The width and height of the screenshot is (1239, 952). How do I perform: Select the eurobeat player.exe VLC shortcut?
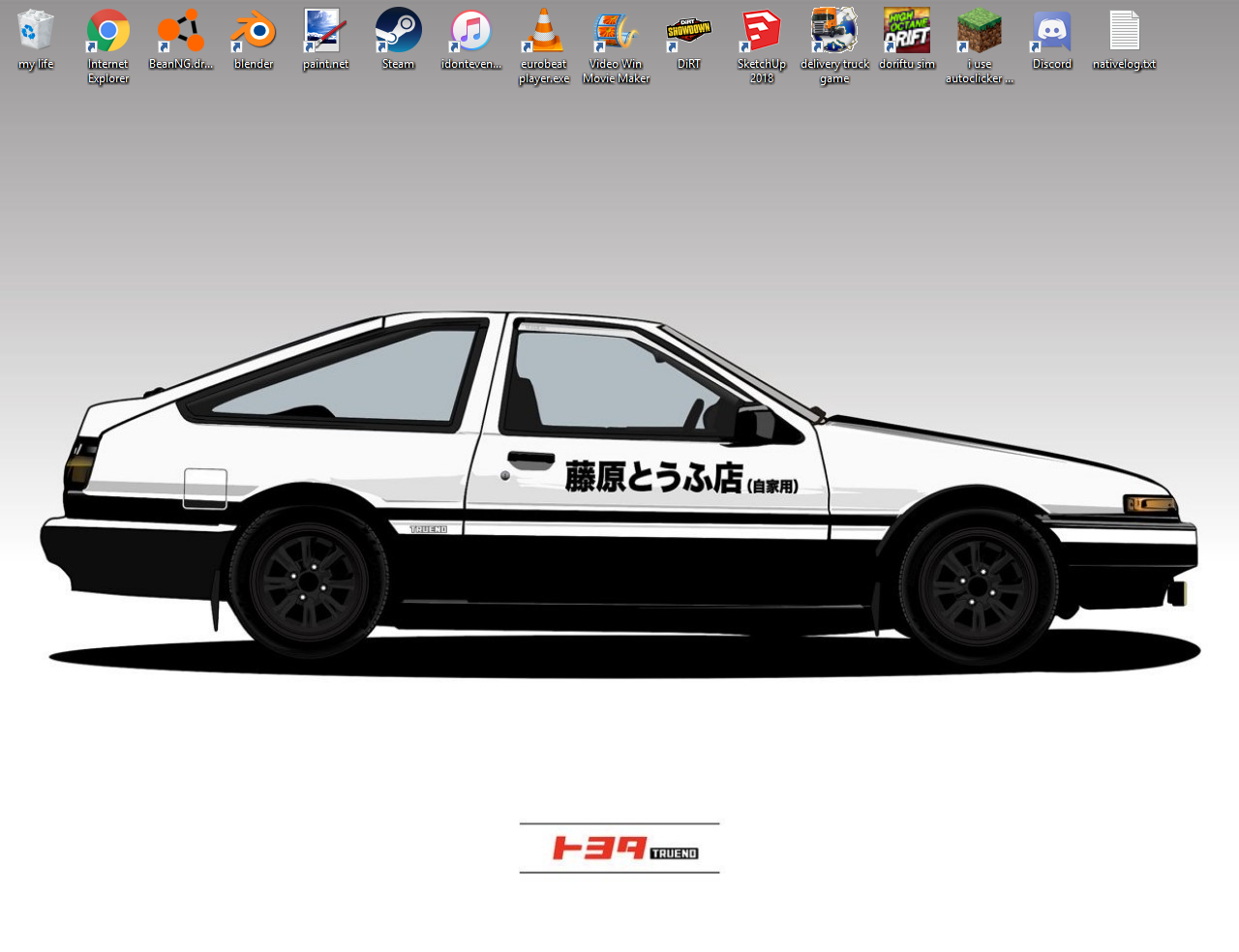coord(544,31)
